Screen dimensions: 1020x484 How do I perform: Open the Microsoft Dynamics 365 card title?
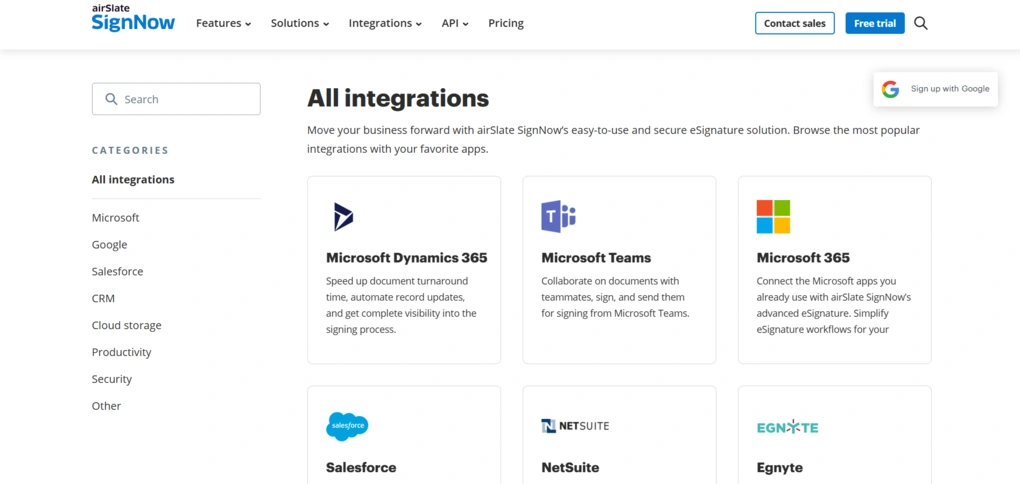(407, 258)
